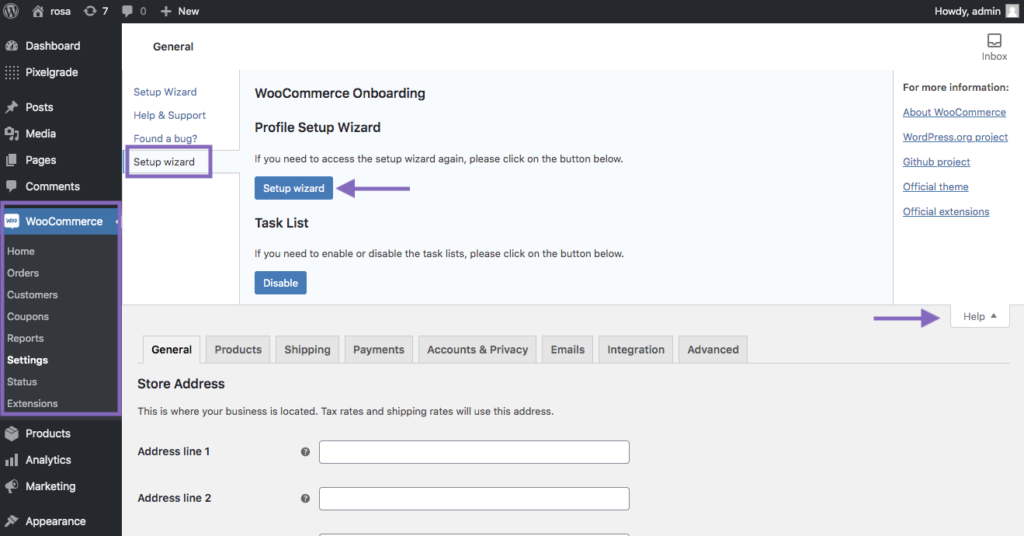Open the Advanced settings tab
Image resolution: width=1024 pixels, height=536 pixels.
pos(712,349)
